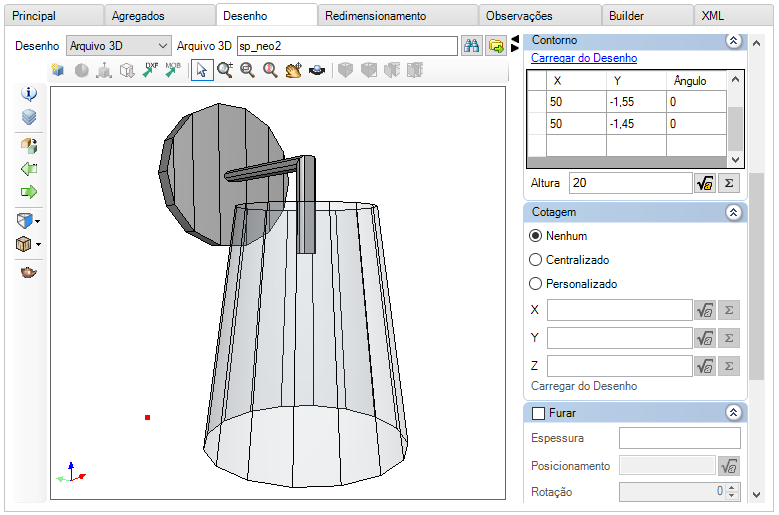
Task: Click the Ângulo column header
Action: [696, 80]
